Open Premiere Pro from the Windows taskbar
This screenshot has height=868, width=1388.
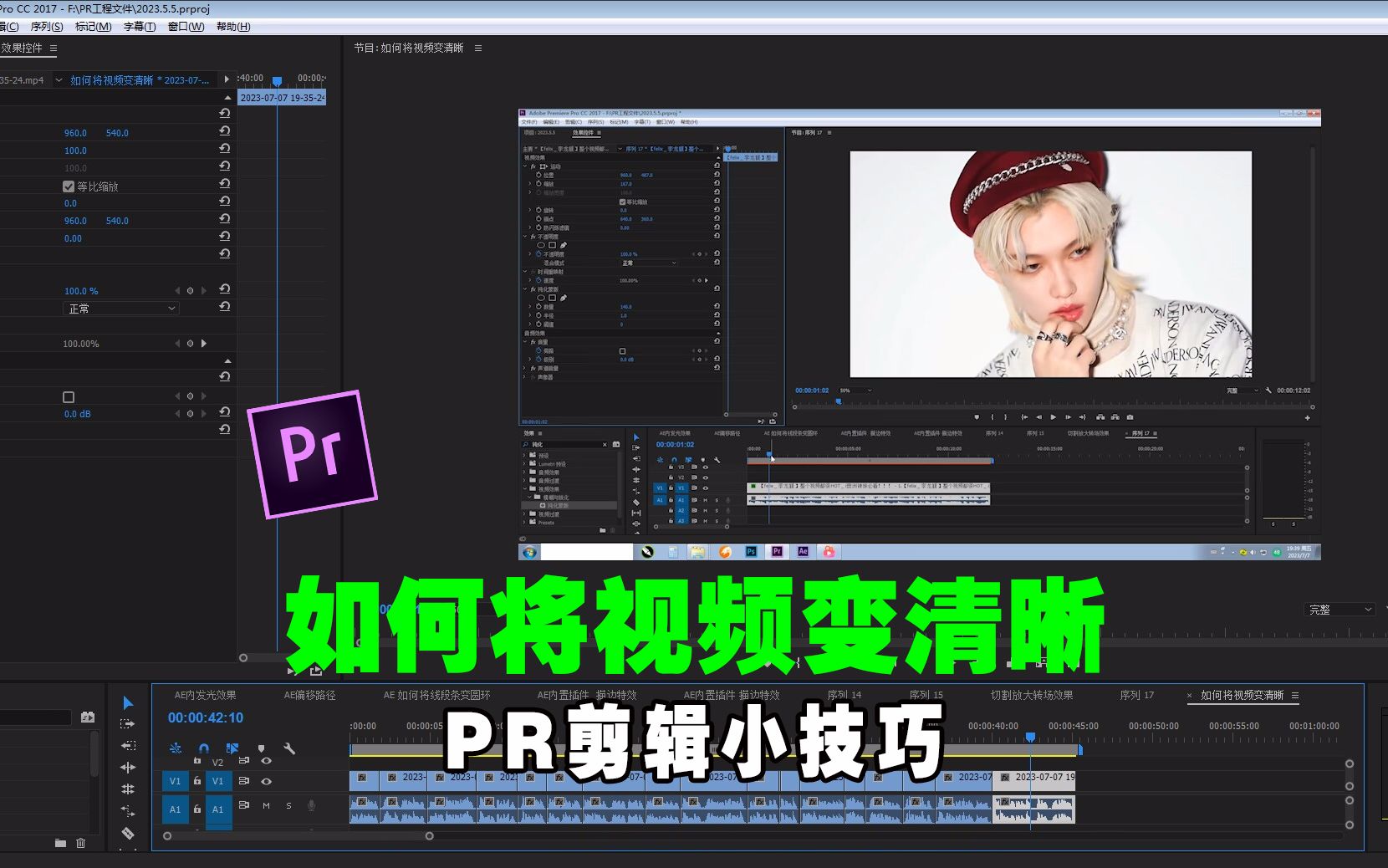pyautogui.click(x=776, y=552)
